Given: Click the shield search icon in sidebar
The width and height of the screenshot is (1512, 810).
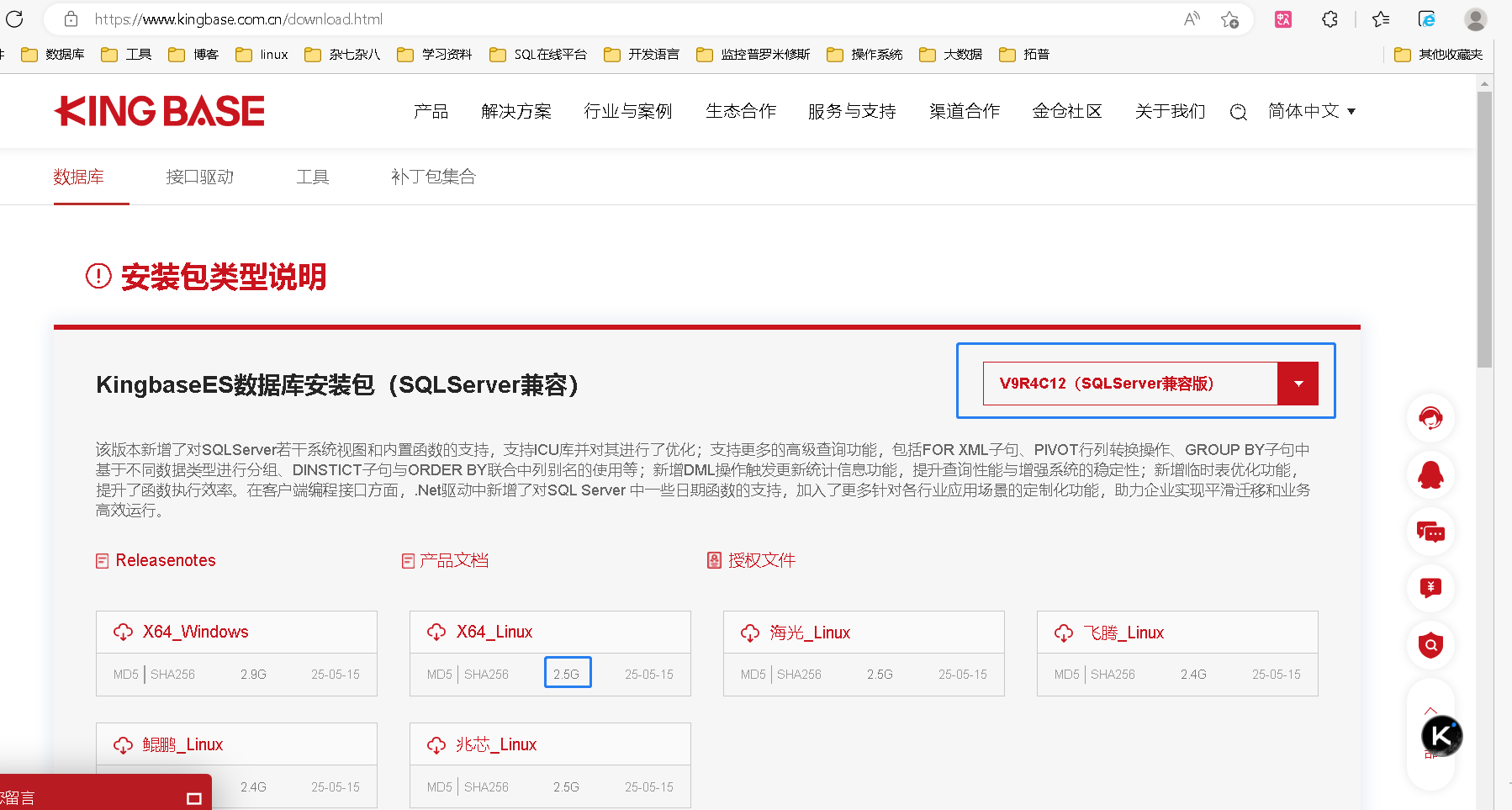Looking at the screenshot, I should pos(1430,645).
